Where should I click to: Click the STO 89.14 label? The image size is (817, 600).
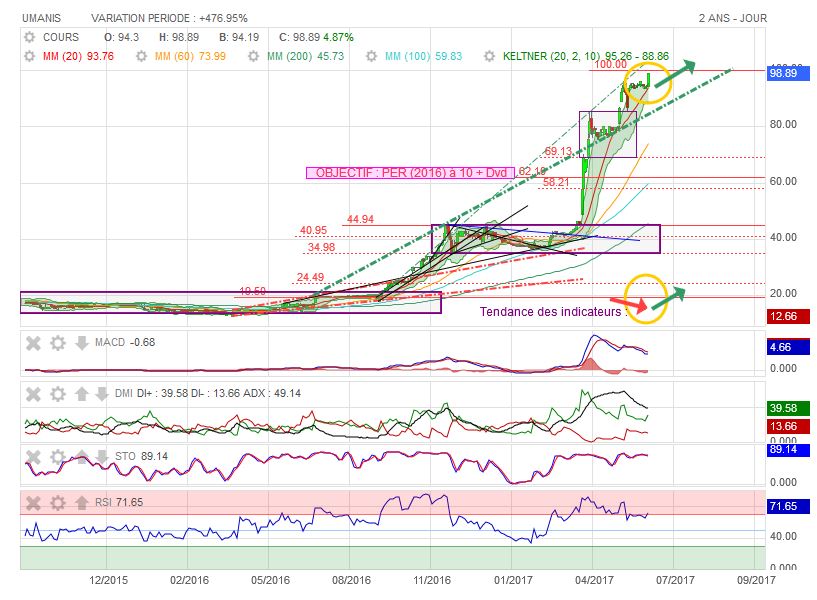point(141,457)
